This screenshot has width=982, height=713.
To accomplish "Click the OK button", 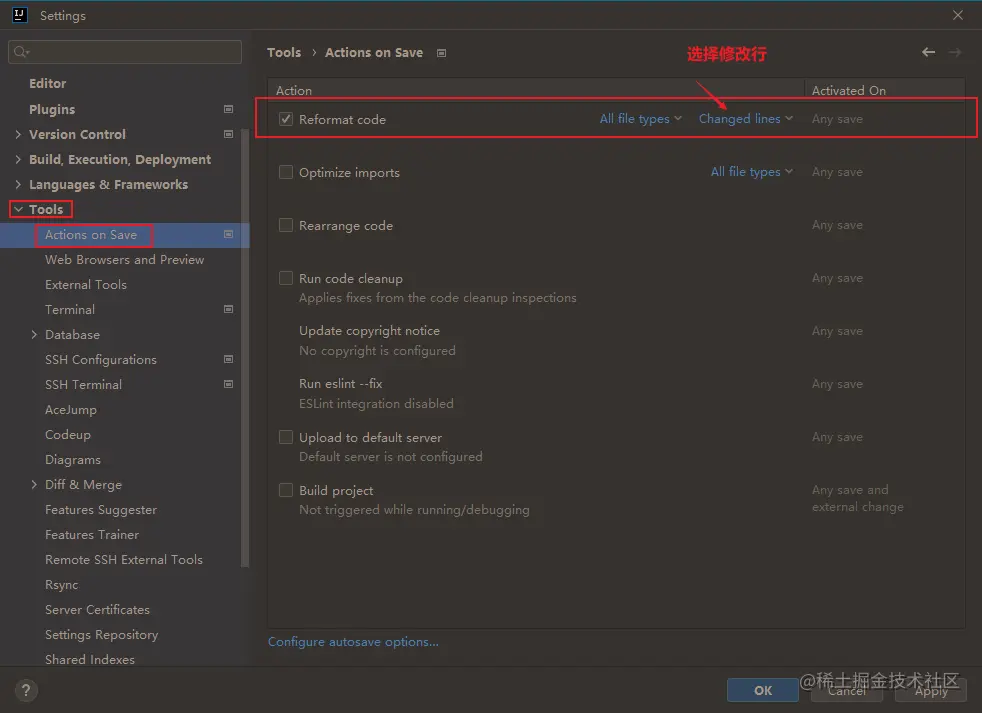I will 763,690.
